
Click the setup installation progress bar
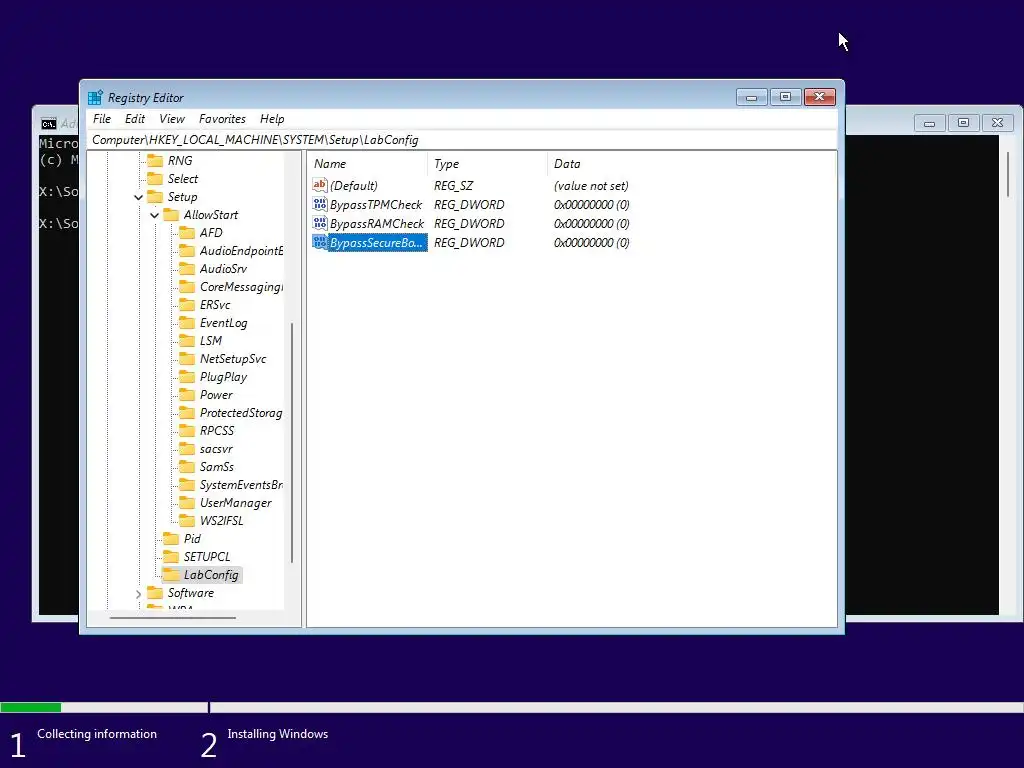pyautogui.click(x=512, y=707)
